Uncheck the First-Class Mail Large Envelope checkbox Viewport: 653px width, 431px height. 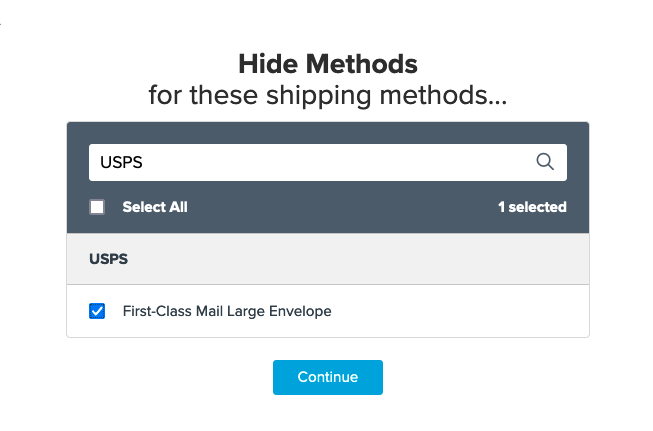97,311
